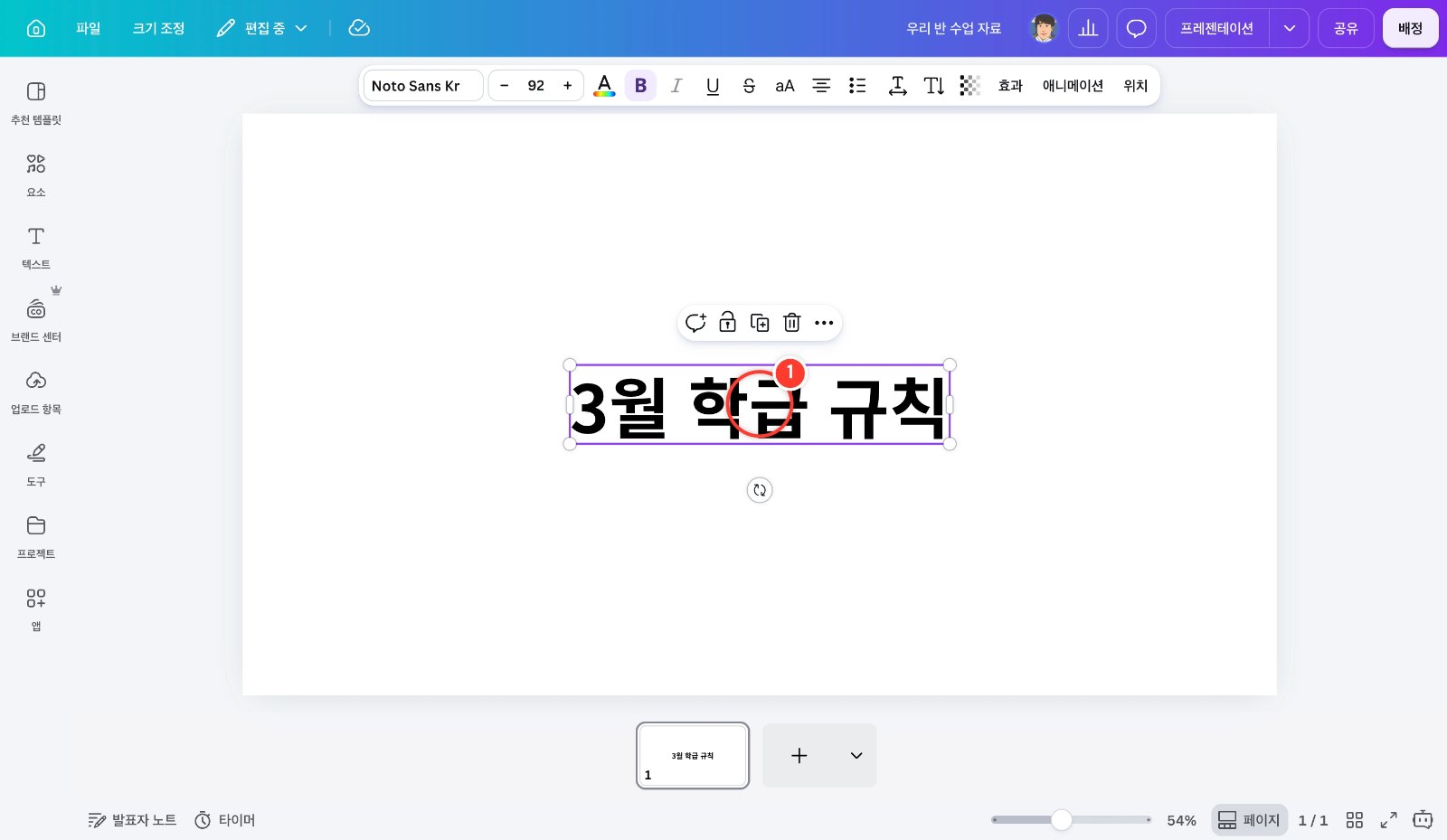Open the more options ellipsis on floating toolbar
1447x840 pixels.
tap(823, 323)
